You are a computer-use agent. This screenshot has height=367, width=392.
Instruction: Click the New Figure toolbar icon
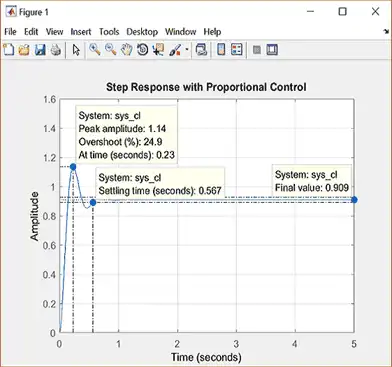[x=9, y=50]
